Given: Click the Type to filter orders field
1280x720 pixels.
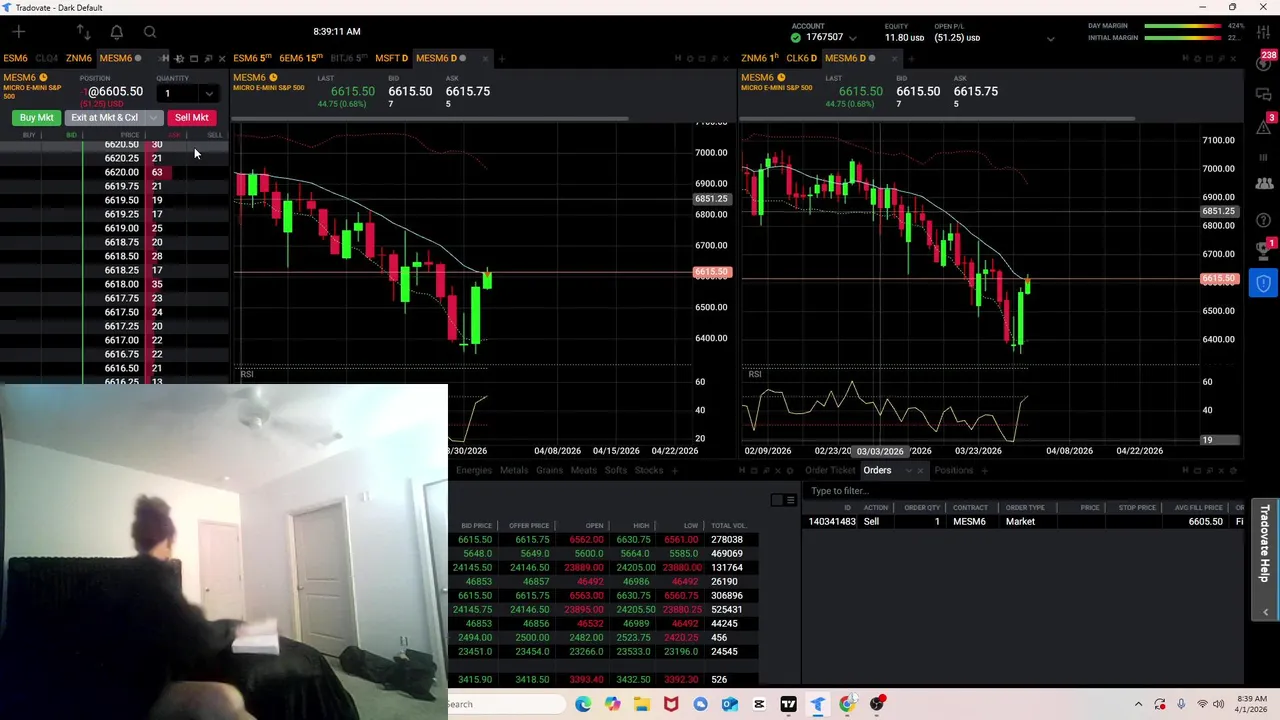Looking at the screenshot, I should [x=1024, y=491].
